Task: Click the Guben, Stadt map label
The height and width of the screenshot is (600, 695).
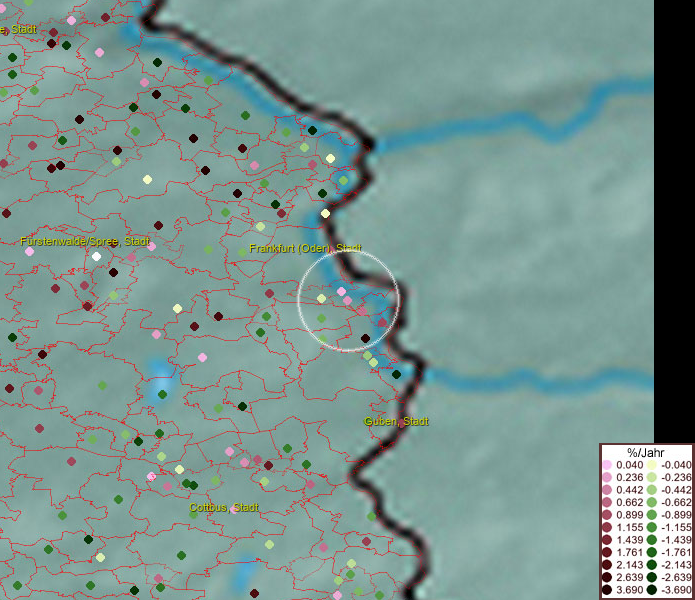Action: point(396,421)
